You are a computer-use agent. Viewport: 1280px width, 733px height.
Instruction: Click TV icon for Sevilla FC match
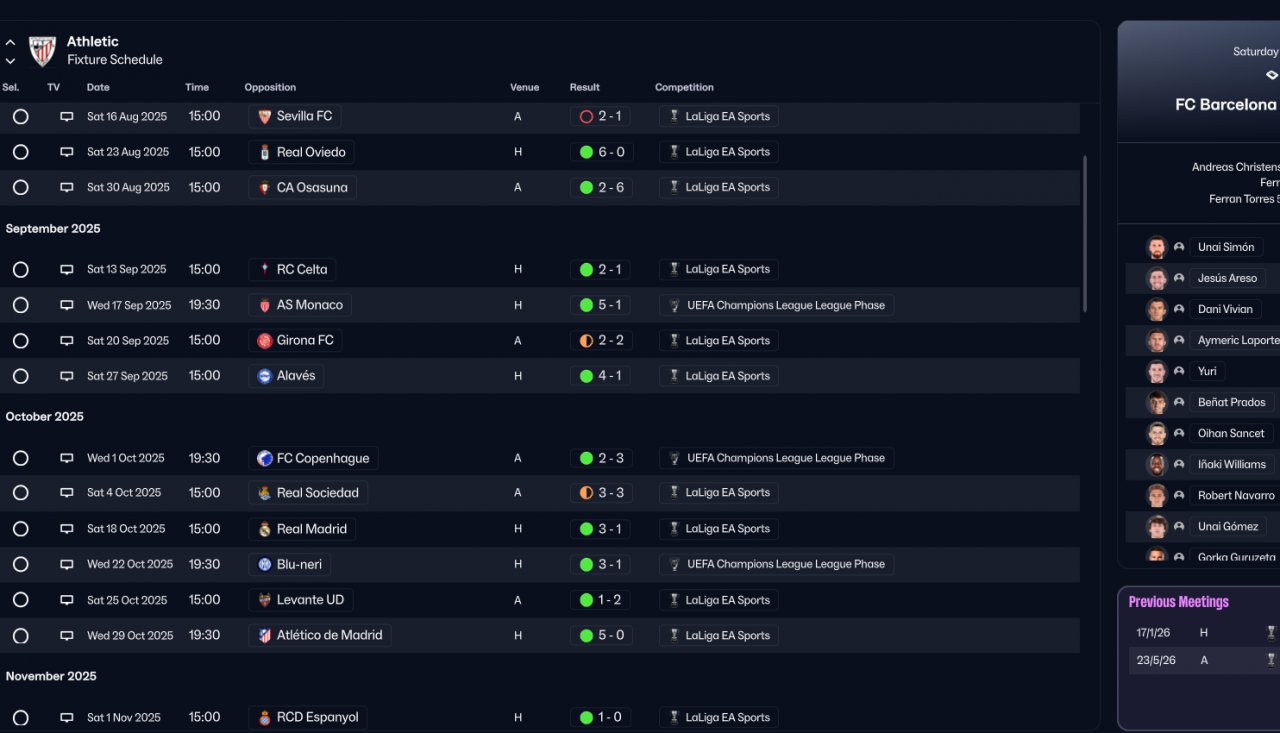[67, 117]
